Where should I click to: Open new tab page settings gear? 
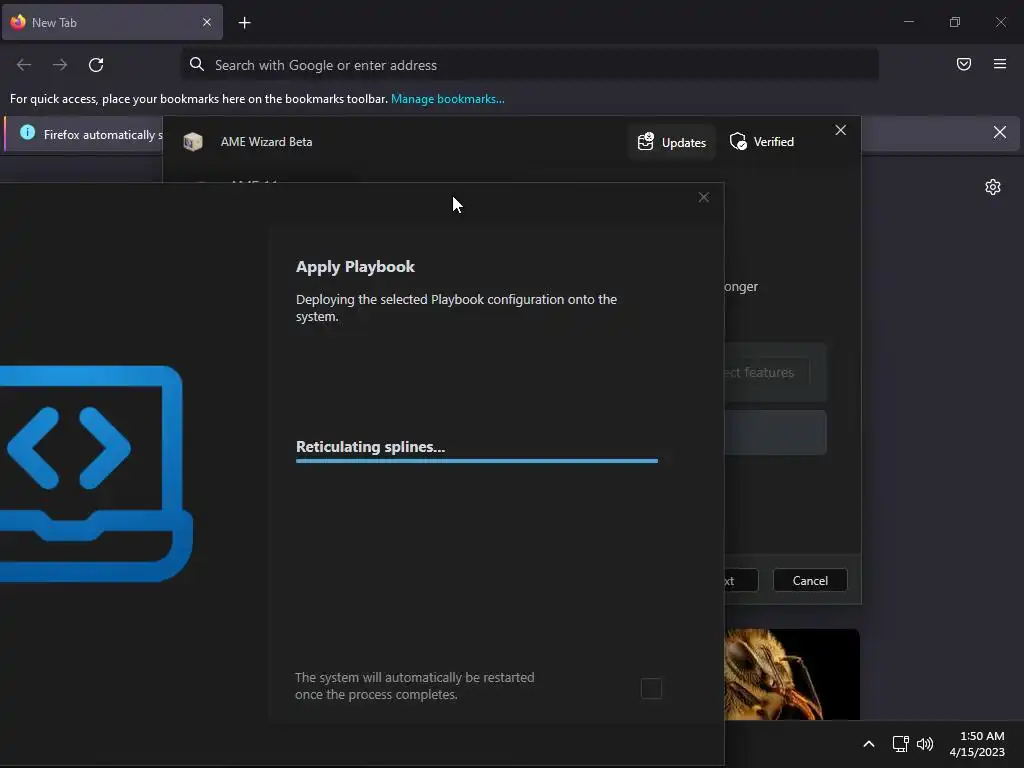click(993, 187)
